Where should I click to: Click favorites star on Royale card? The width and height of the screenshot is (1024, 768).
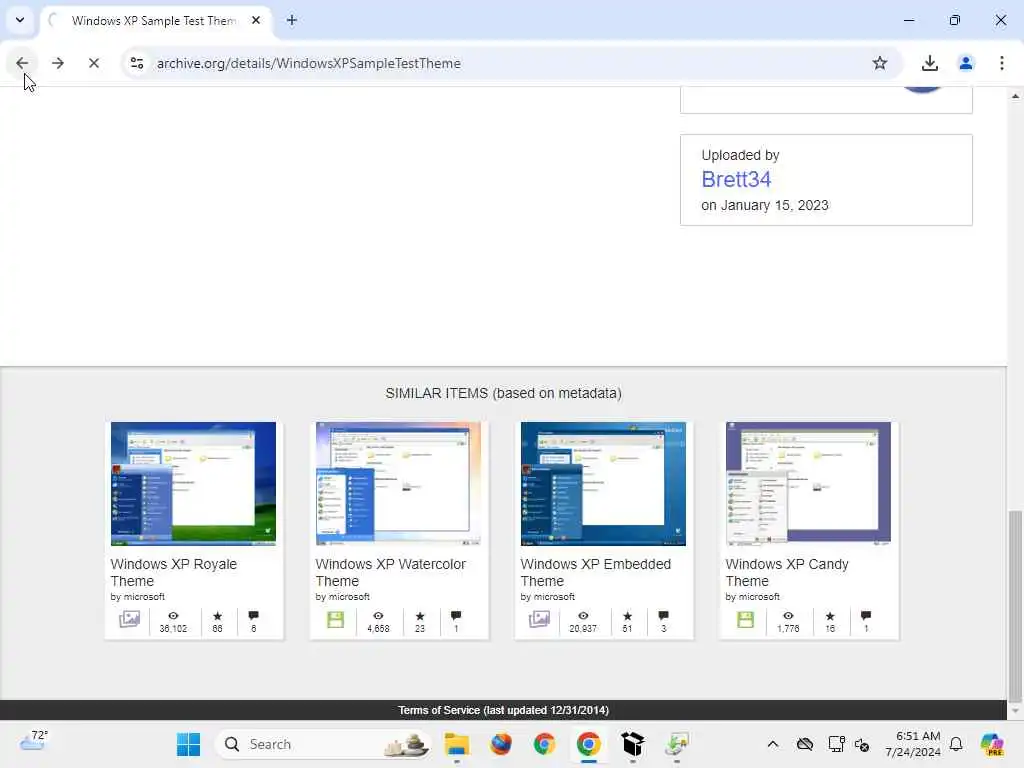[217, 616]
